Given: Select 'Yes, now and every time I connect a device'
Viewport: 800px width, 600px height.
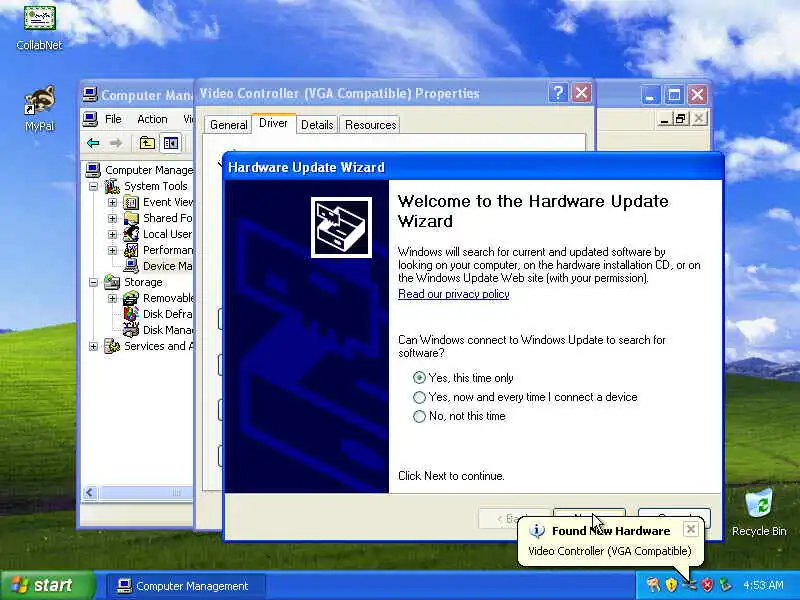Looking at the screenshot, I should 419,397.
